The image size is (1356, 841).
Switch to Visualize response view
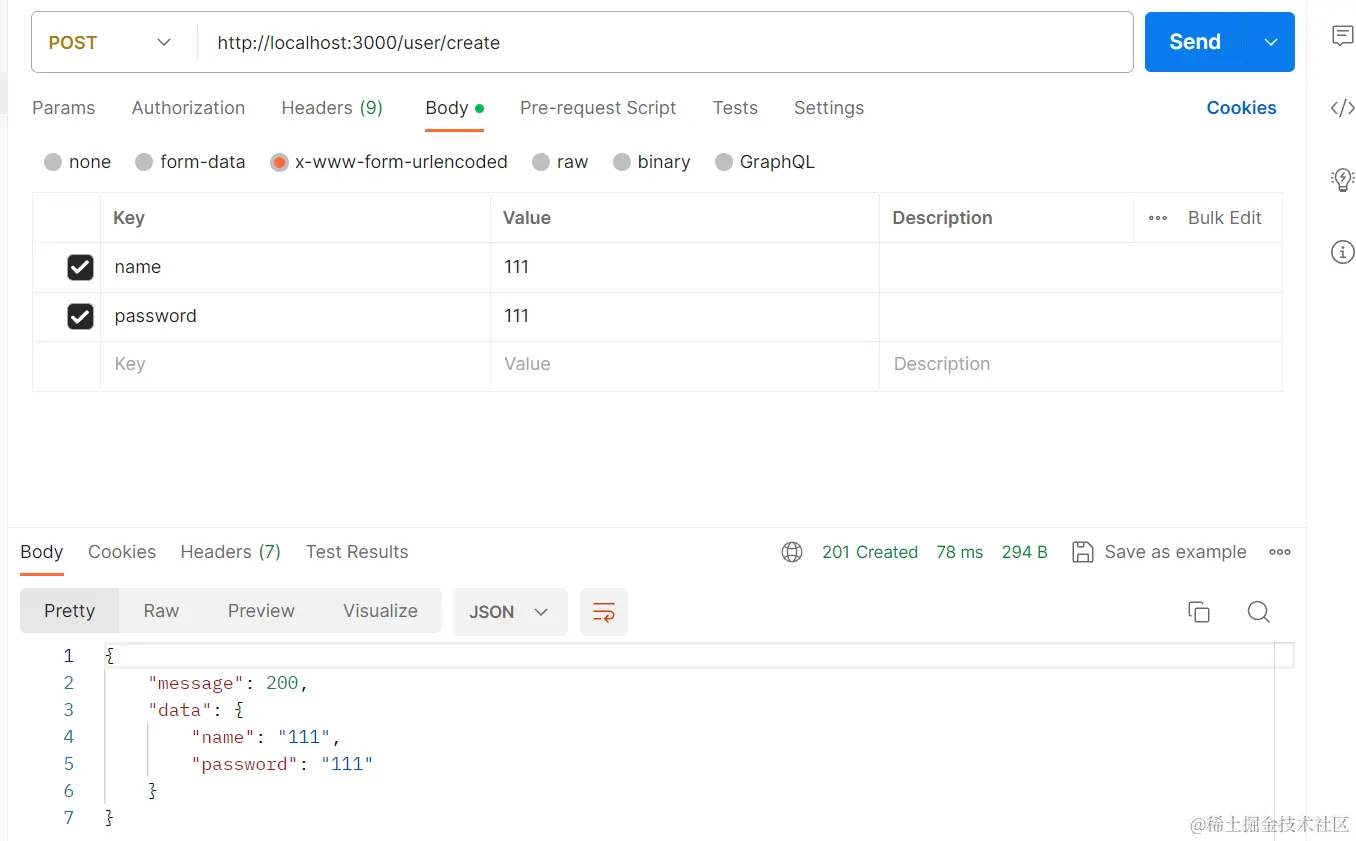coord(380,611)
